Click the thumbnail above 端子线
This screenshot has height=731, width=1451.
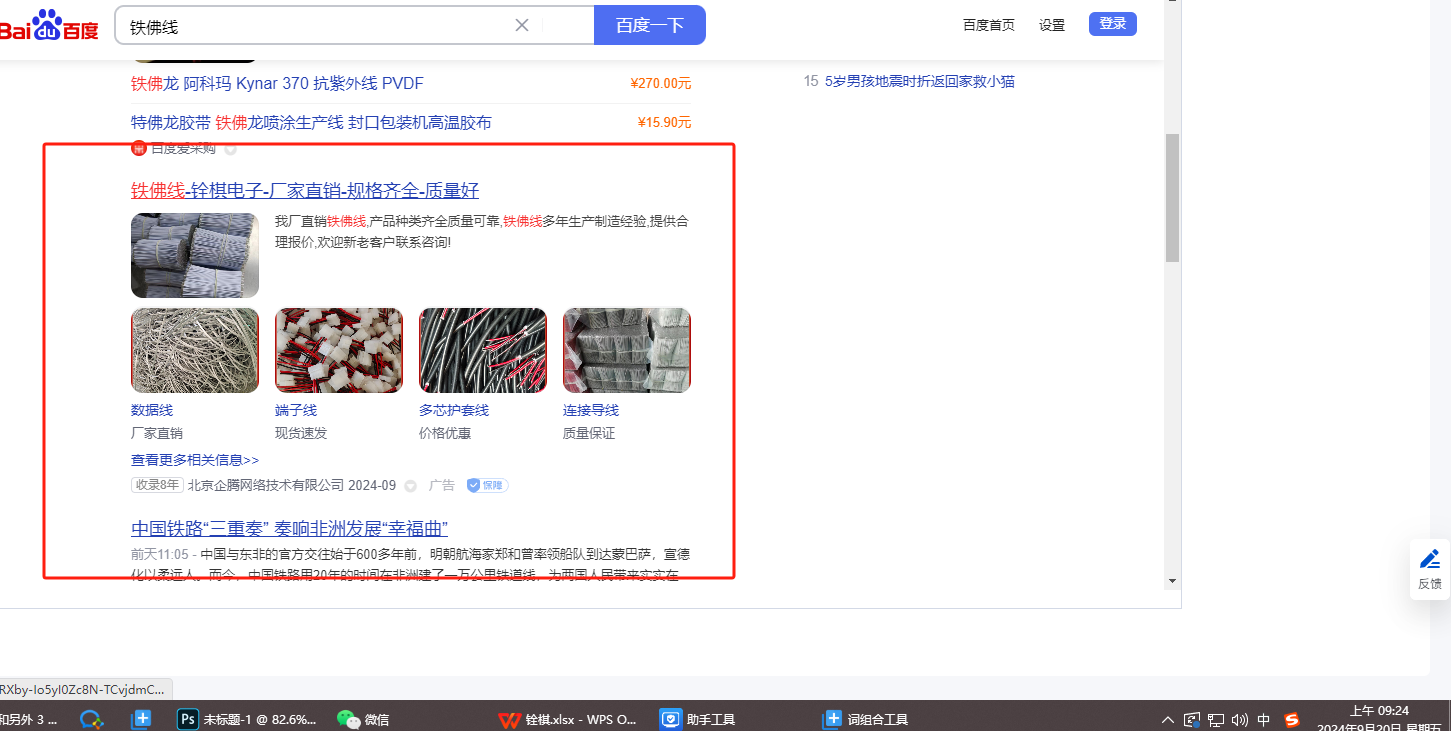pyautogui.click(x=339, y=350)
